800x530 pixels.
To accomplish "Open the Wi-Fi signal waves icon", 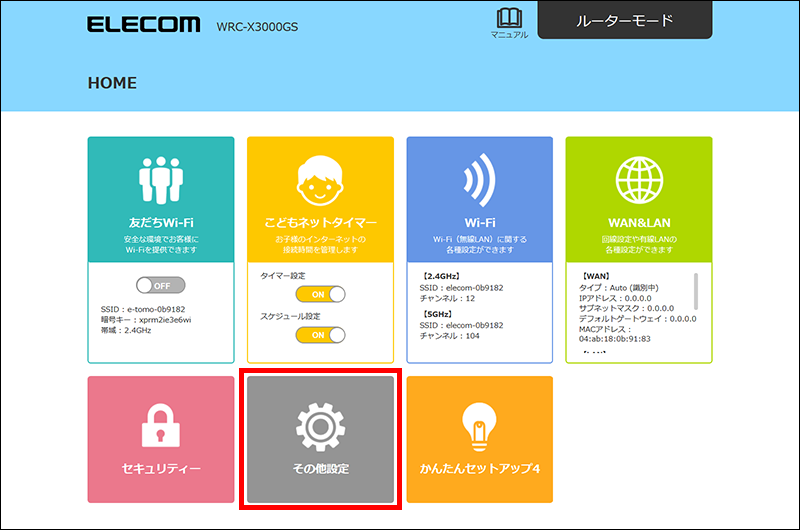I will pyautogui.click(x=480, y=180).
